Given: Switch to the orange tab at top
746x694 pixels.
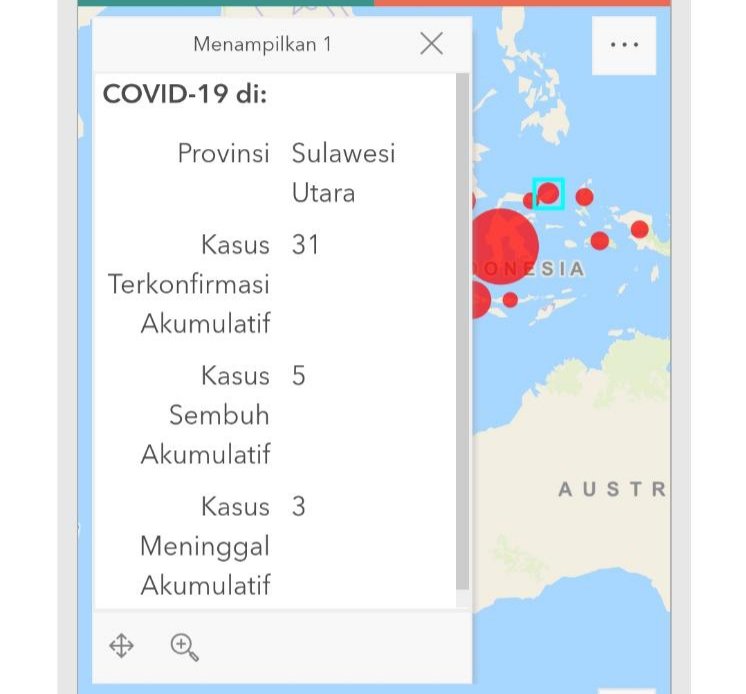Looking at the screenshot, I should (x=521, y=3).
